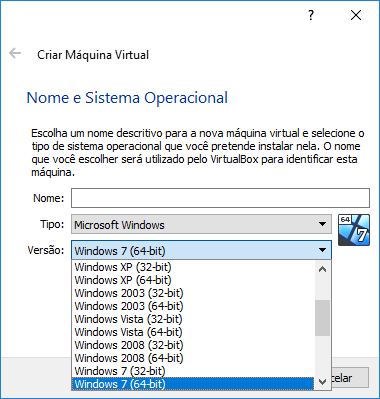The height and width of the screenshot is (399, 380).
Task: Open the help question mark
Action: coord(311,15)
